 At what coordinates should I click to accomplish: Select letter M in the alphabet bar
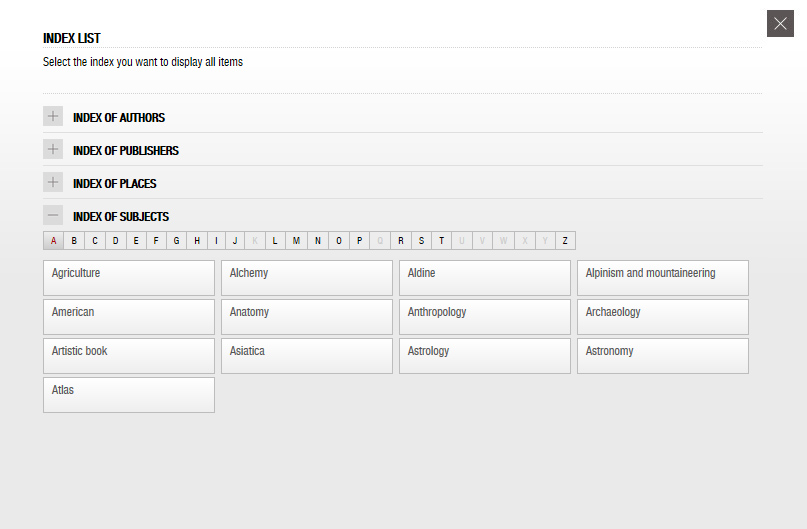point(296,240)
